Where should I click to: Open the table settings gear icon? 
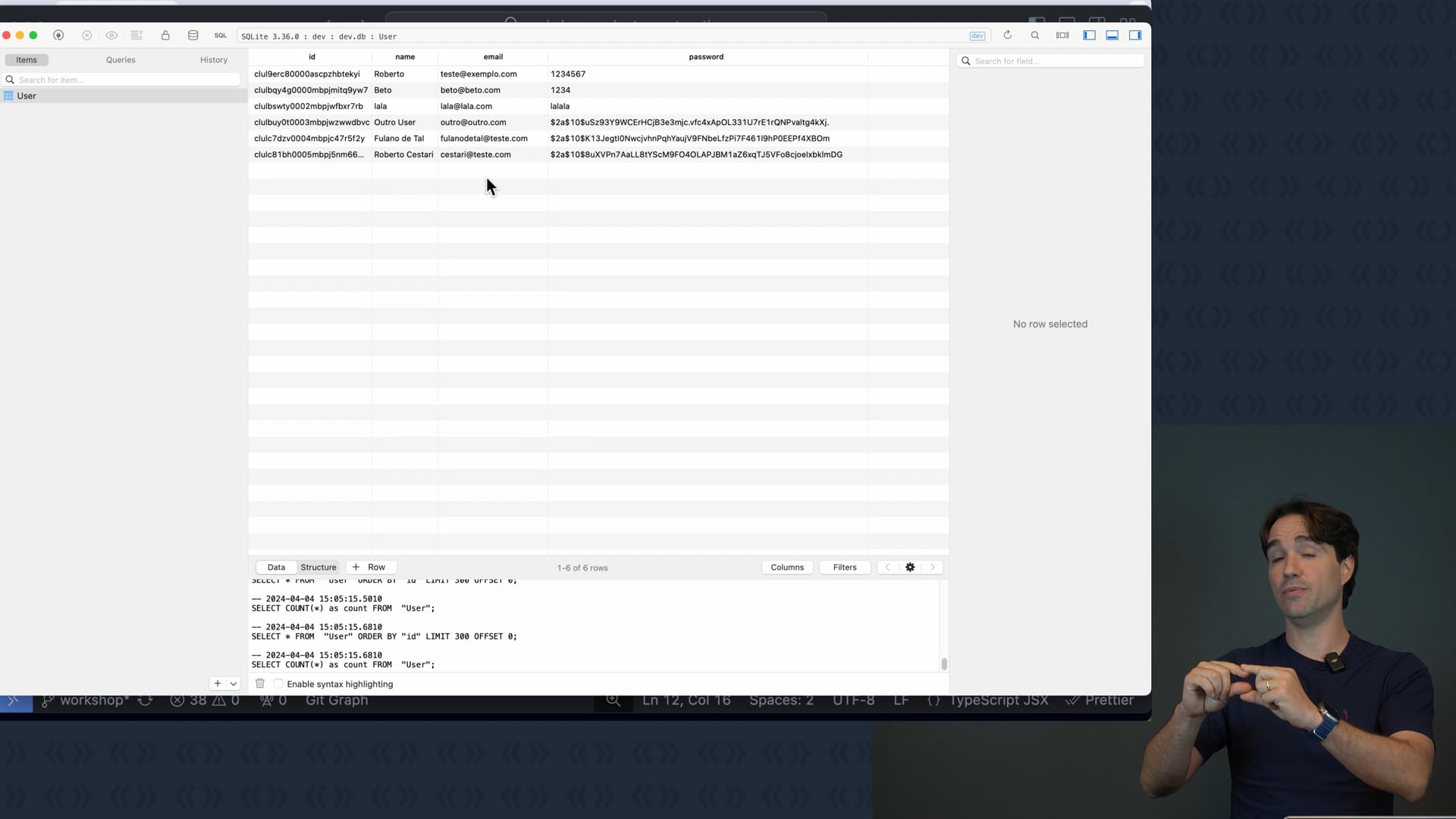(x=910, y=567)
